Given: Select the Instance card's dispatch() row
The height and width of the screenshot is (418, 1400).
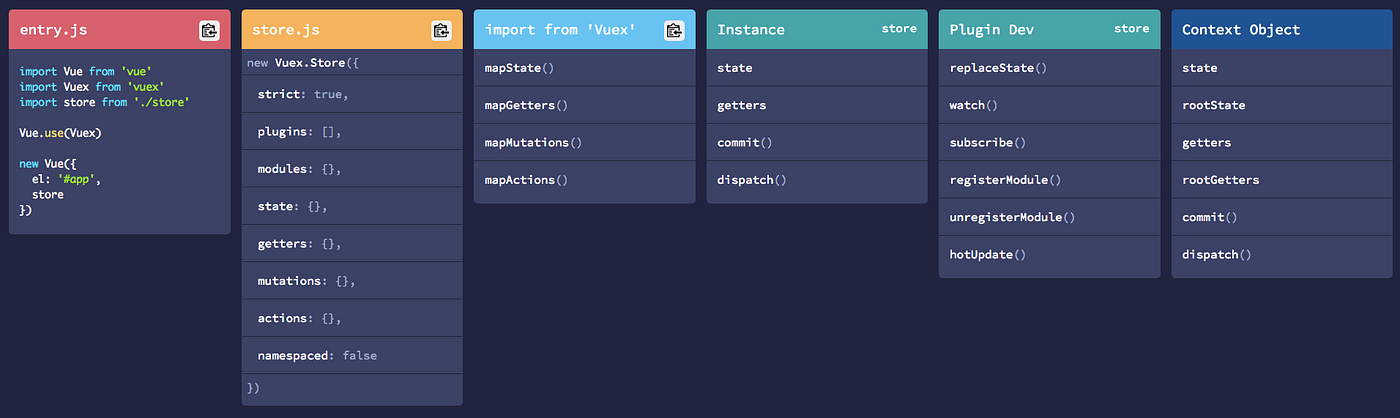Looking at the screenshot, I should (817, 180).
